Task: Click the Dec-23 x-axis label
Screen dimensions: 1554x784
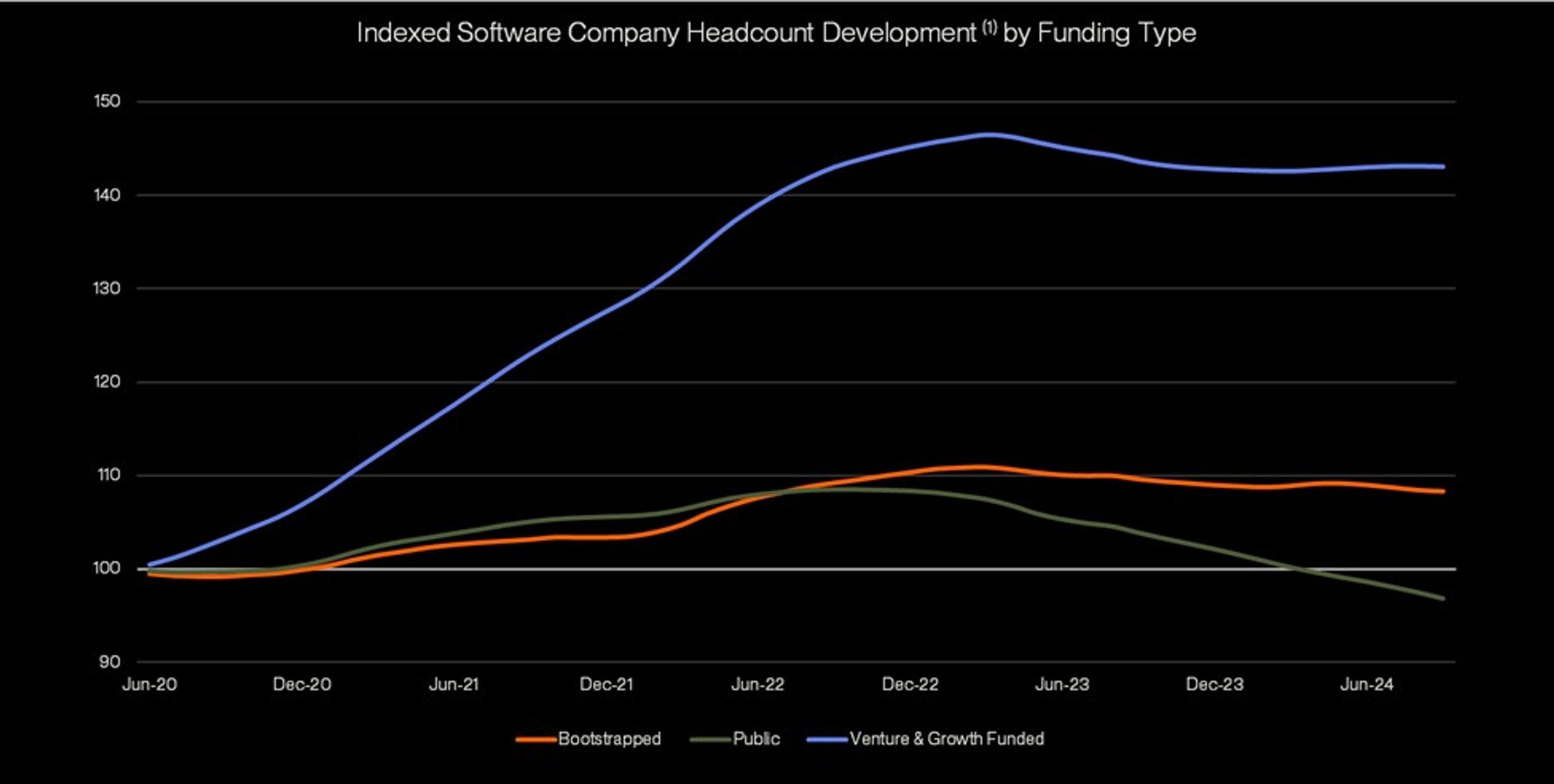Action: point(1215,684)
